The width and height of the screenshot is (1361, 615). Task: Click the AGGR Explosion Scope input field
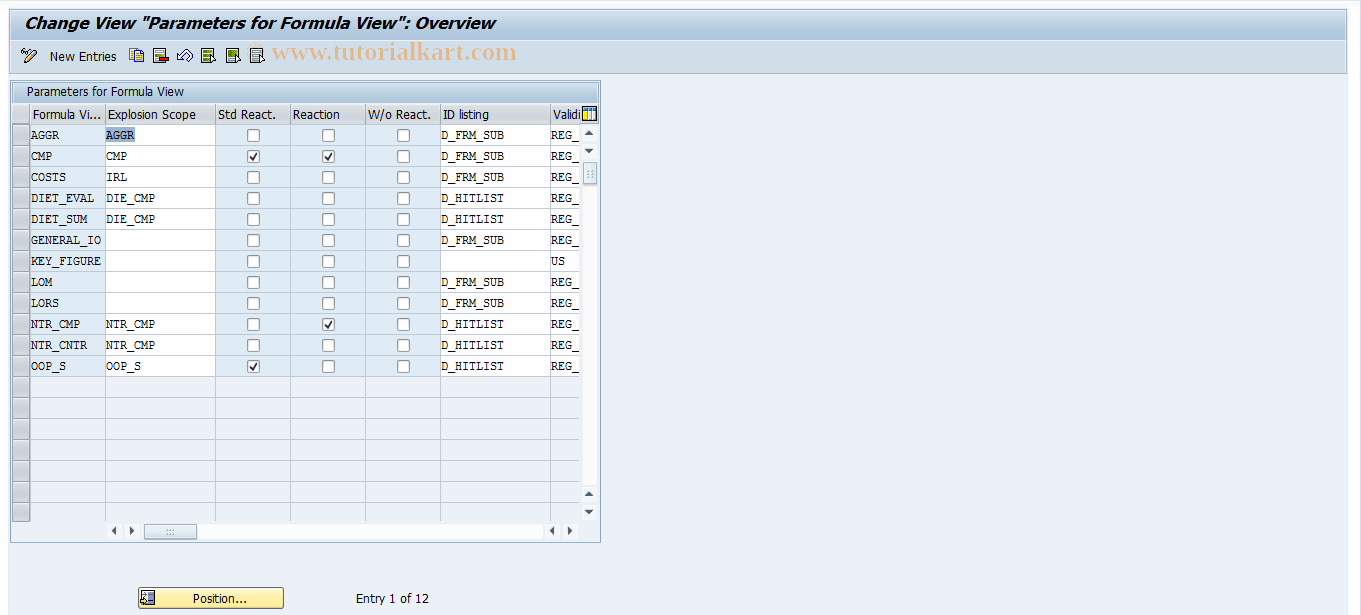[160, 135]
